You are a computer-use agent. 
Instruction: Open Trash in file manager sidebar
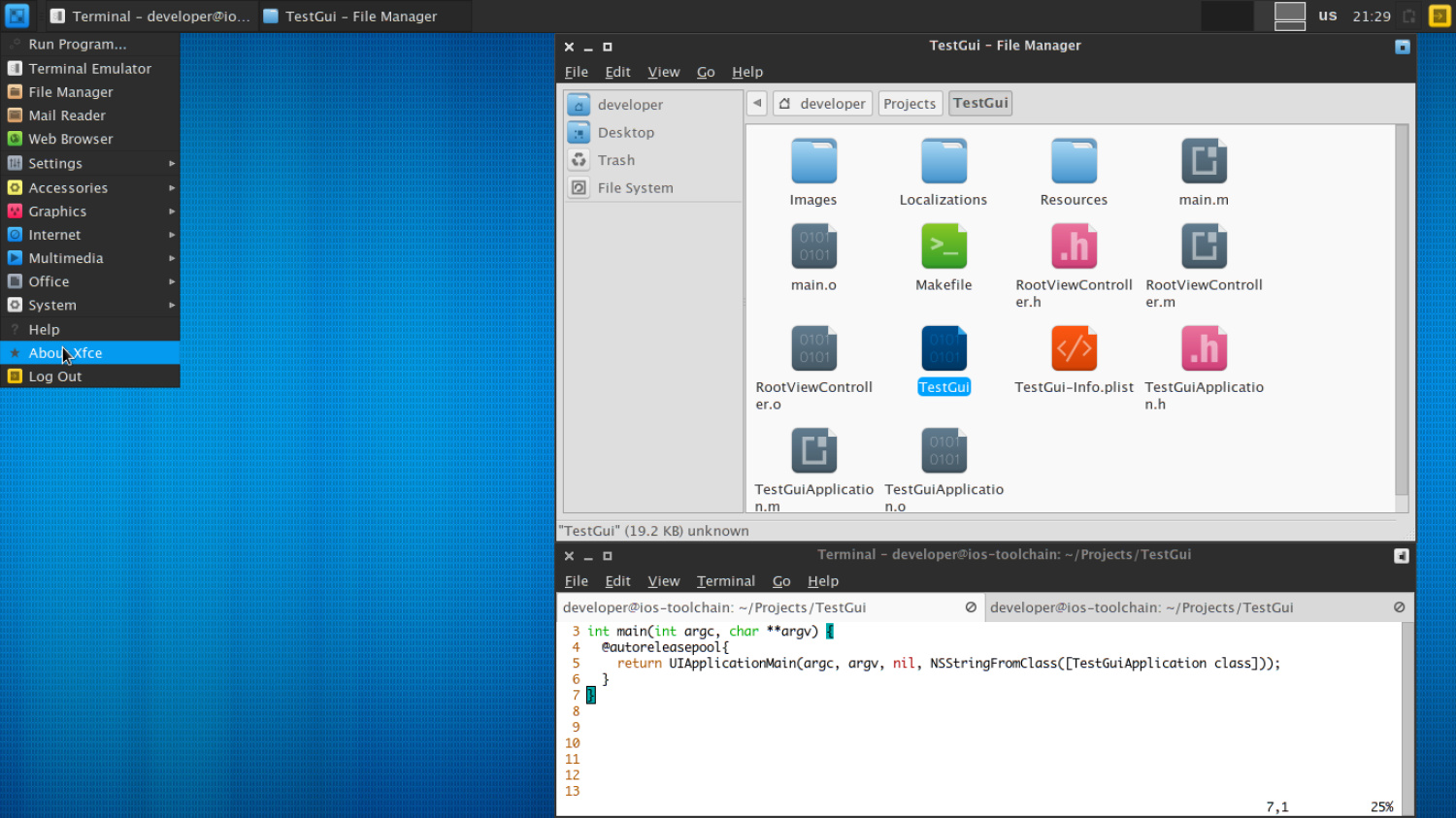652,160
